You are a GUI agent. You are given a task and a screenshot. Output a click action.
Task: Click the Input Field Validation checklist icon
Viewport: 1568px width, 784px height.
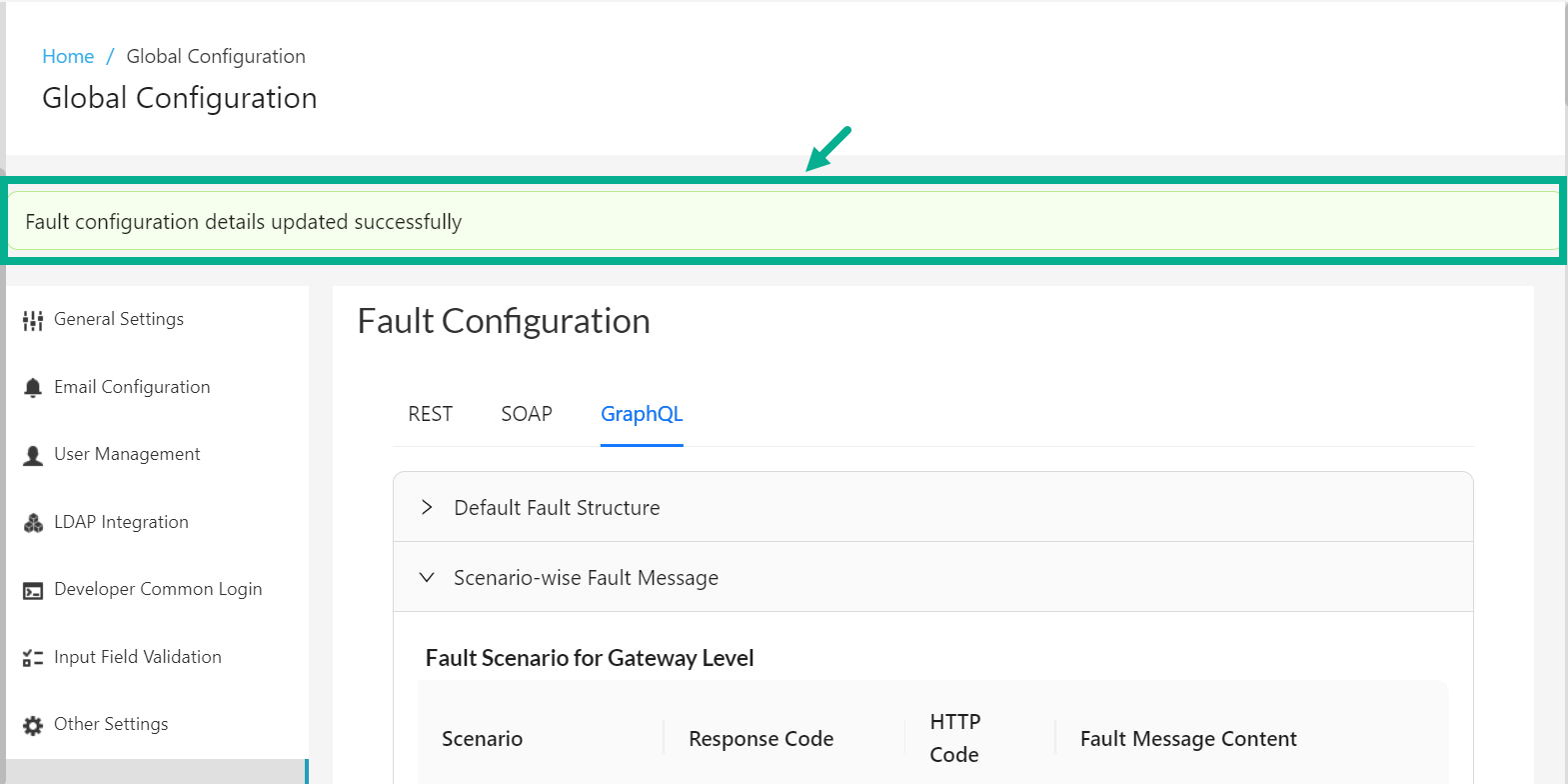coord(33,656)
